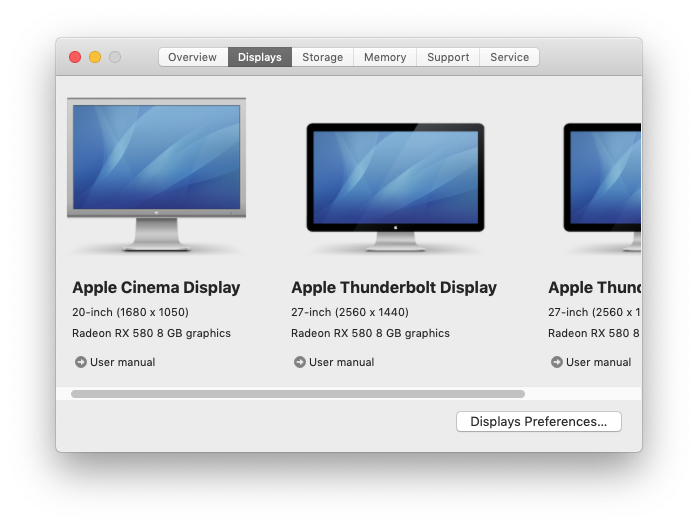Minimize the window with the yellow button
The image size is (698, 526).
(95, 57)
